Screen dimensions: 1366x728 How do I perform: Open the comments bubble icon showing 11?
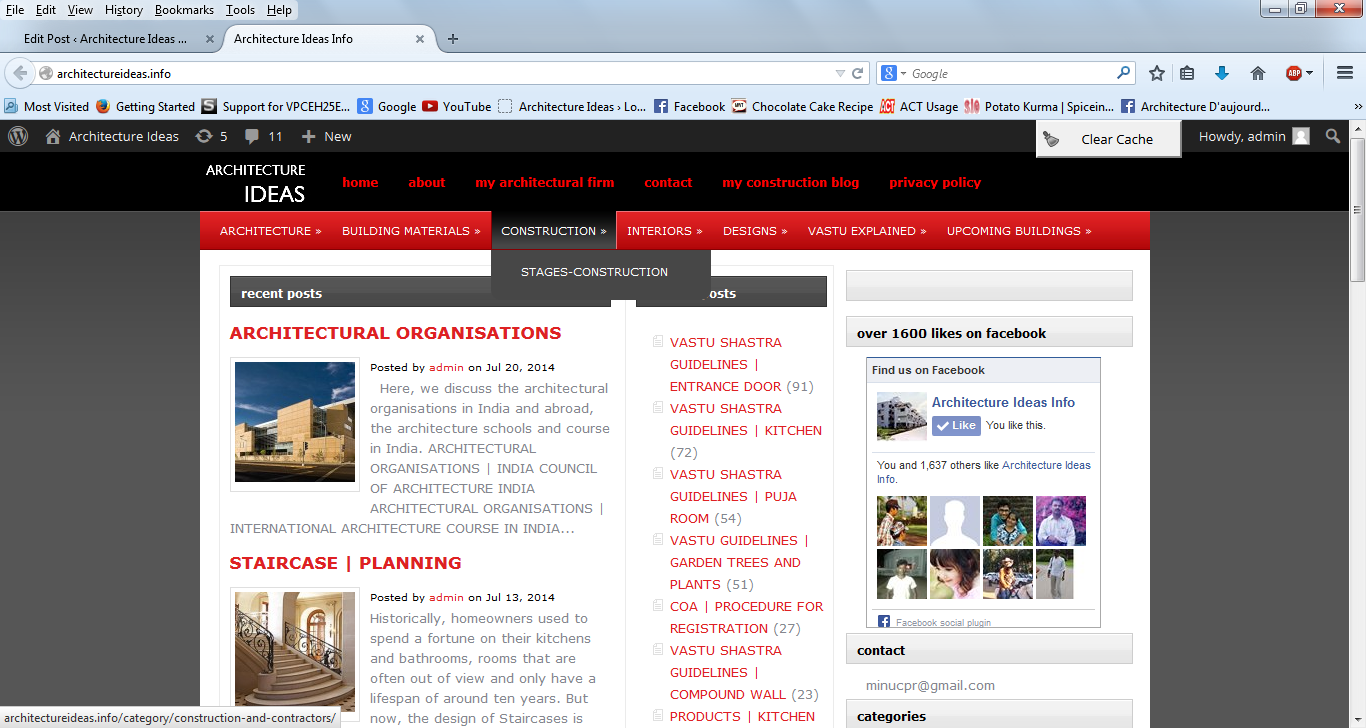coord(252,136)
